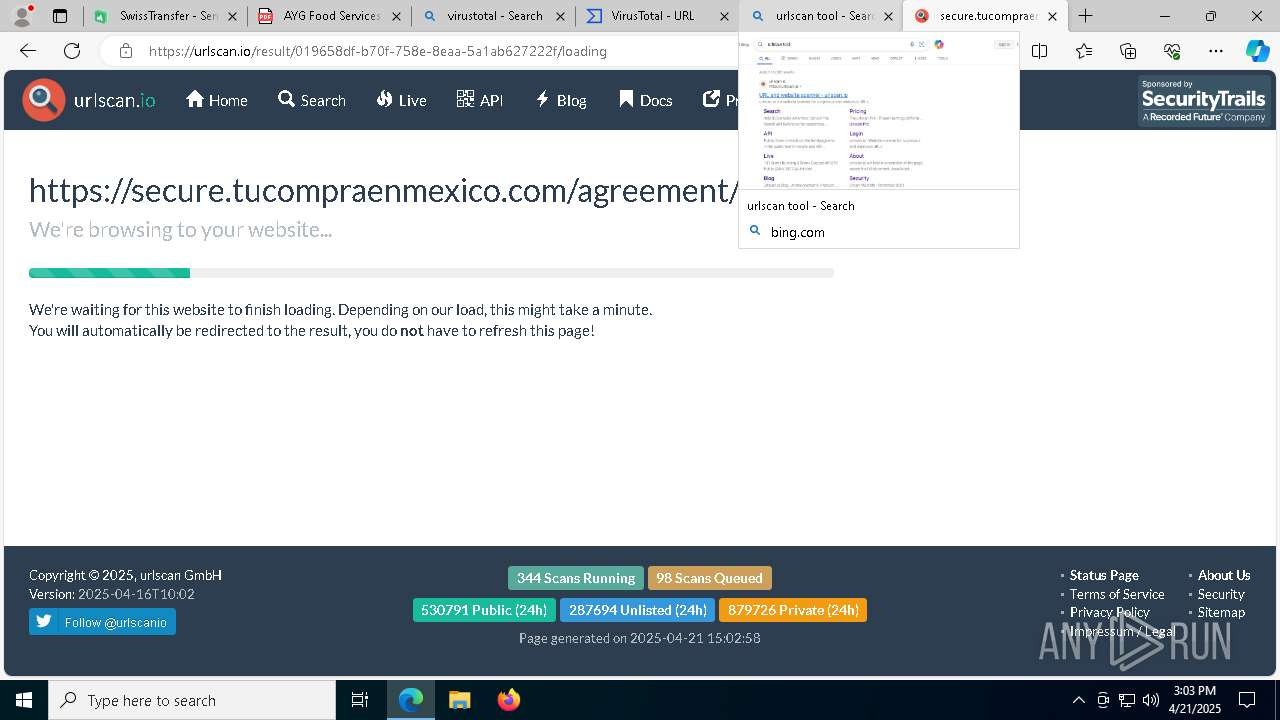Switch to the SwissTransfer tab
Screen dimensions: 1280x720
click(x=166, y=16)
